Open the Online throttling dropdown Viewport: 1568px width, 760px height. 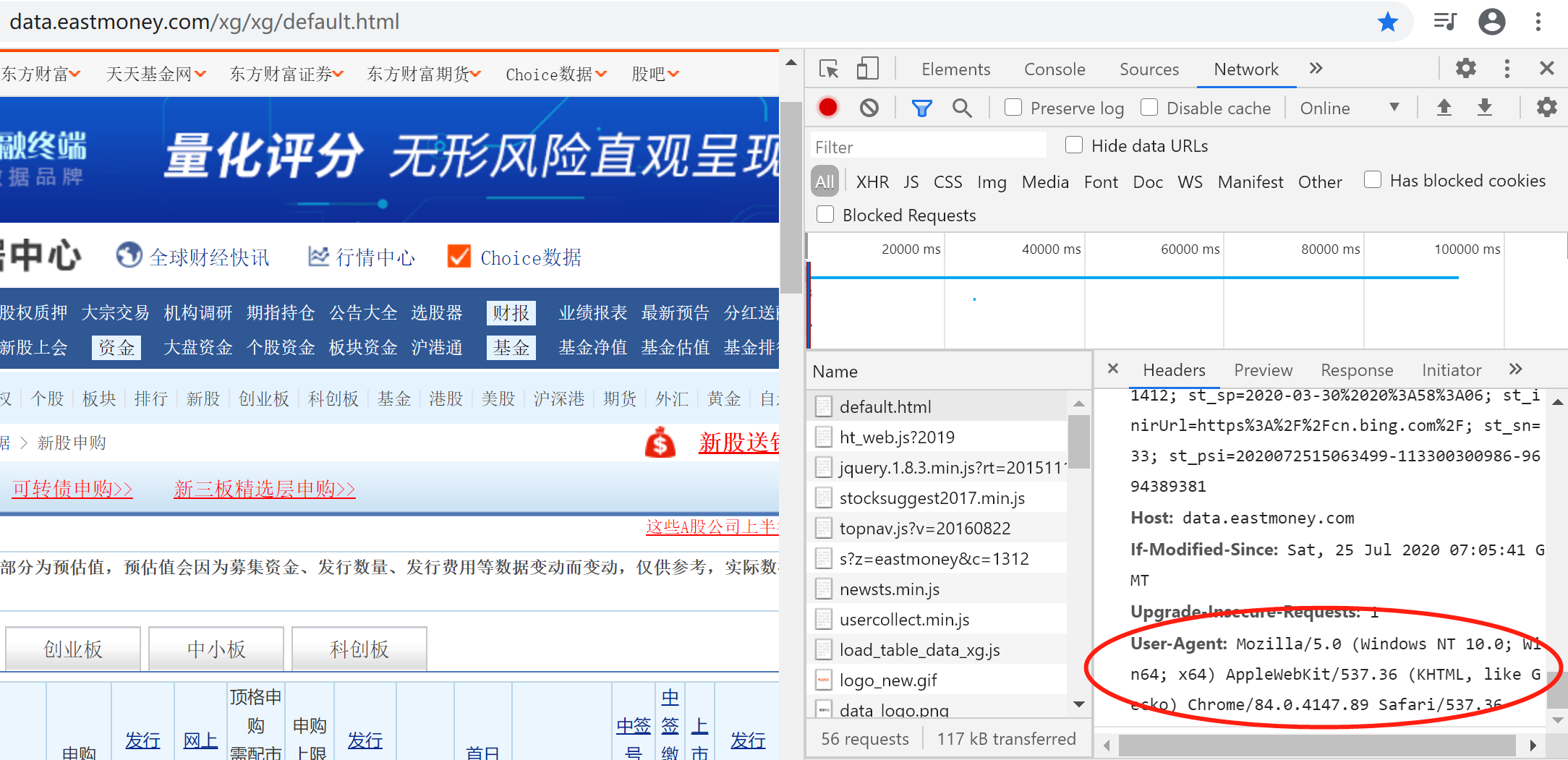coord(1349,108)
